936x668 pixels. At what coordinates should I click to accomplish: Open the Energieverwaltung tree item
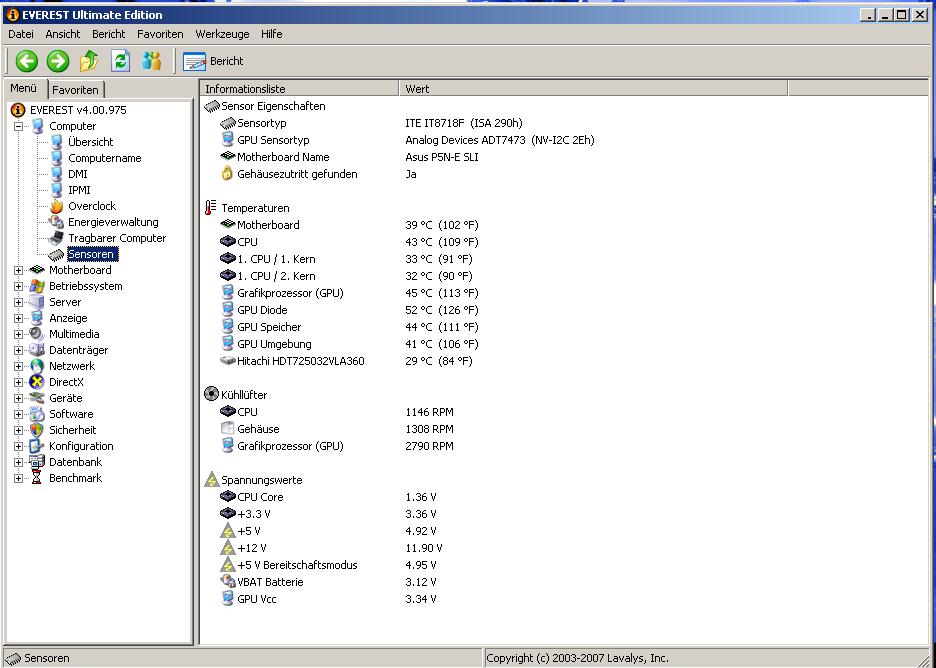pyautogui.click(x=113, y=222)
